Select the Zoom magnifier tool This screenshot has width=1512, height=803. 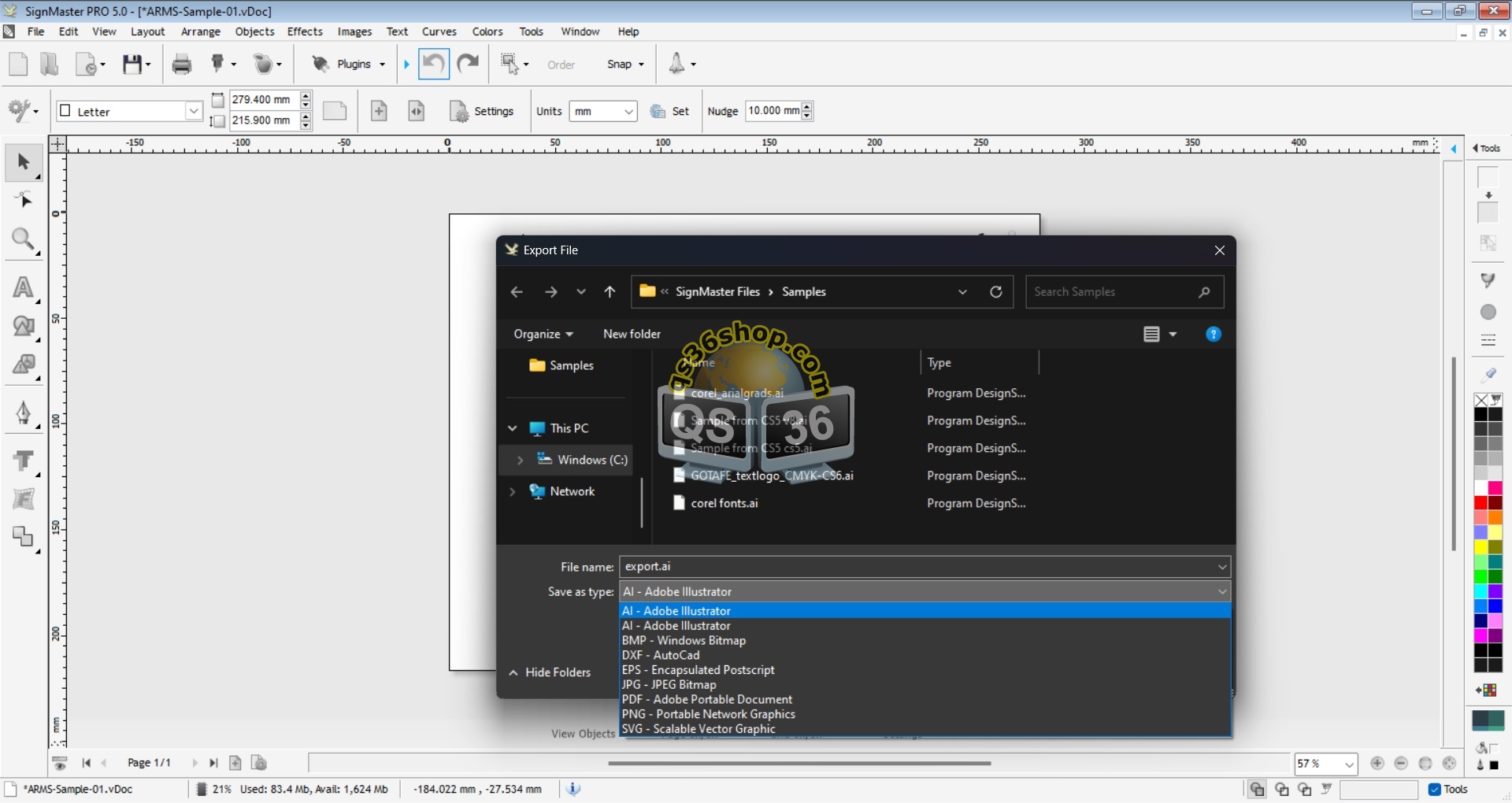(x=23, y=239)
